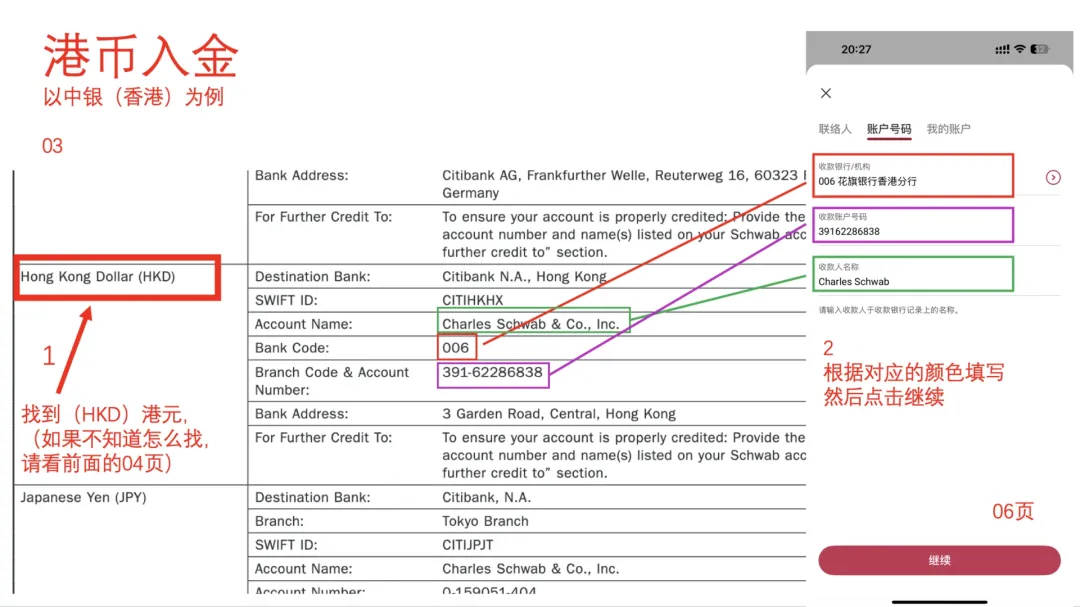Open the 我的账户 tab
1080x607 pixels.
coord(948,129)
